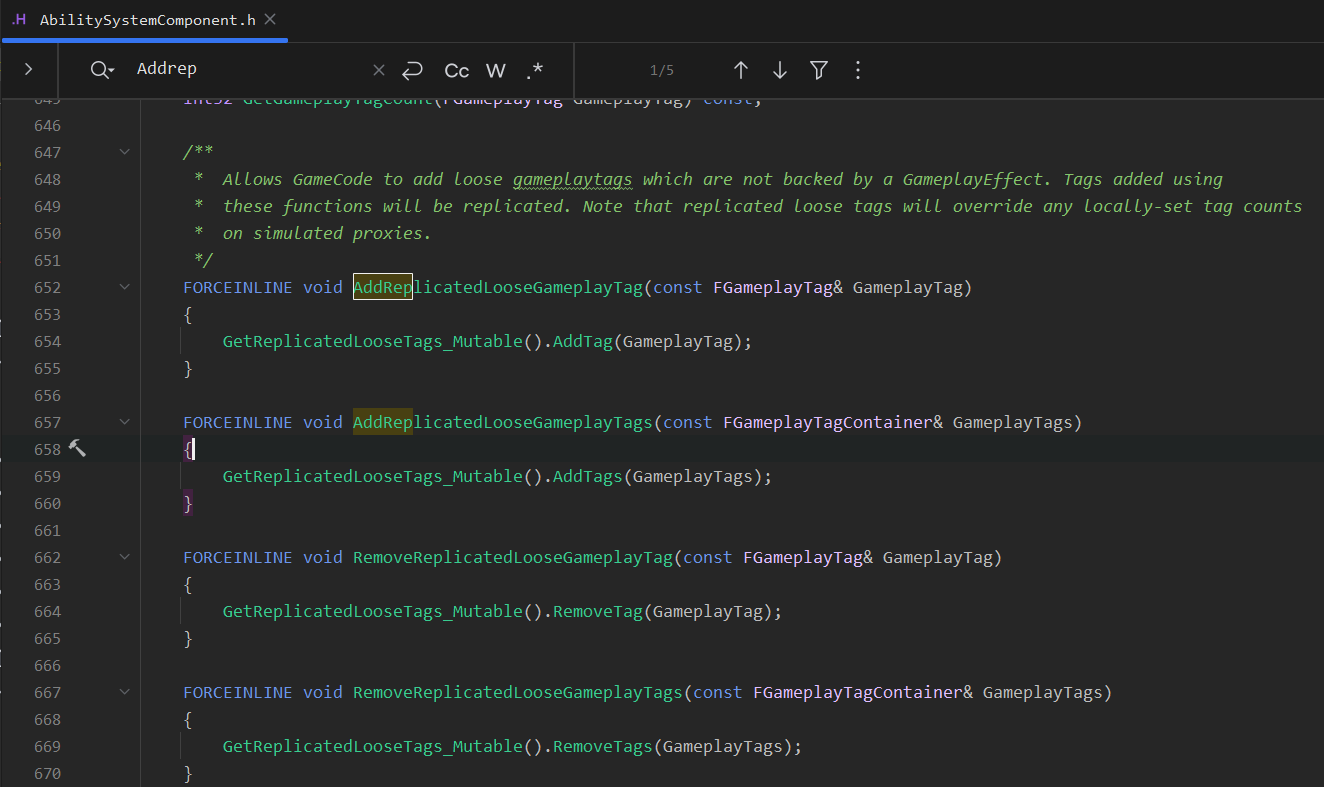Fold the function at line 657
This screenshot has height=787, width=1324.
124,422
